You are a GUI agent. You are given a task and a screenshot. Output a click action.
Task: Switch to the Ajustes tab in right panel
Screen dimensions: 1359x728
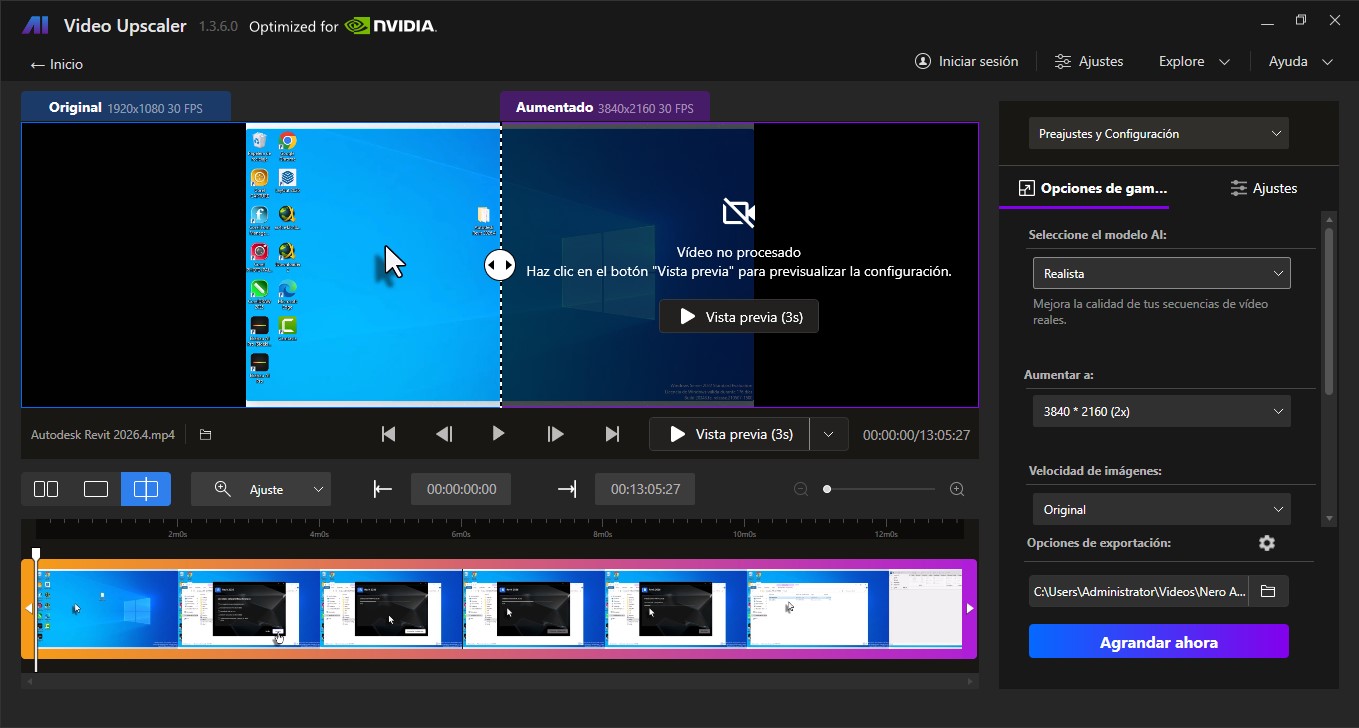[1263, 188]
